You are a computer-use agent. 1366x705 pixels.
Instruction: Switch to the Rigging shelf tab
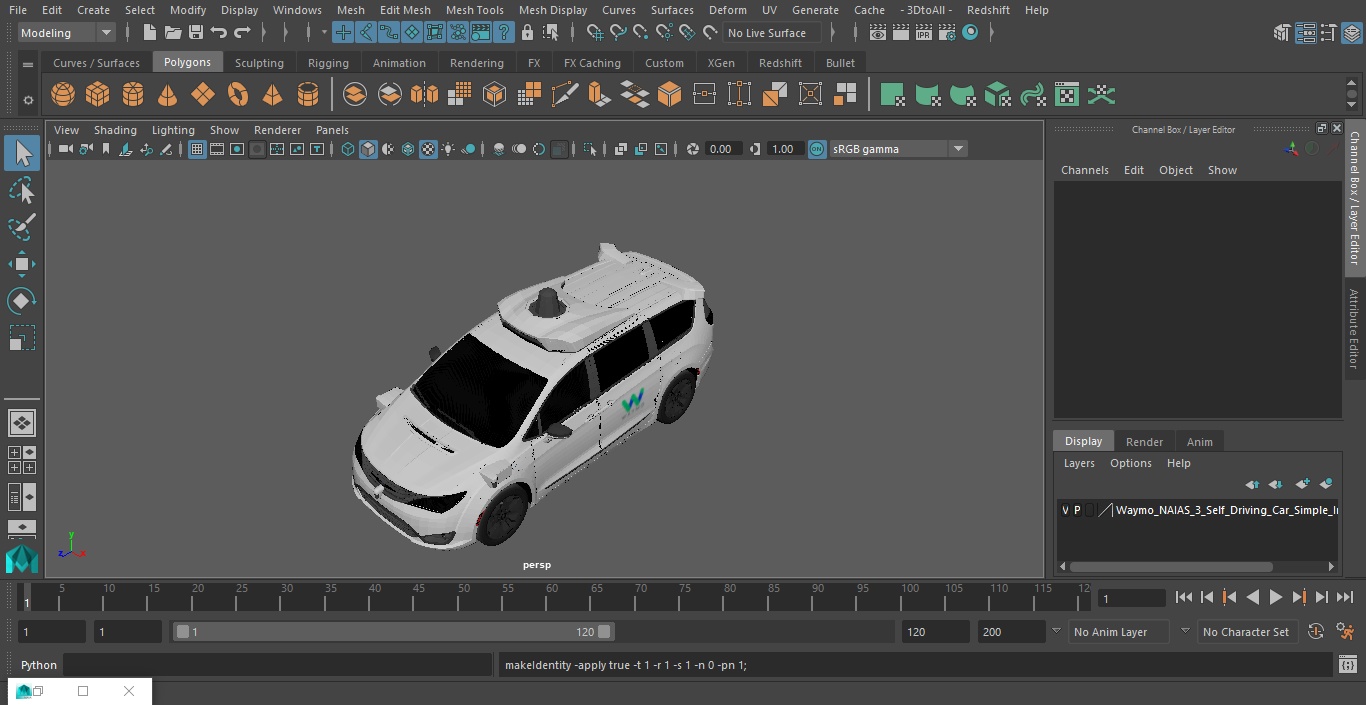[x=328, y=63]
